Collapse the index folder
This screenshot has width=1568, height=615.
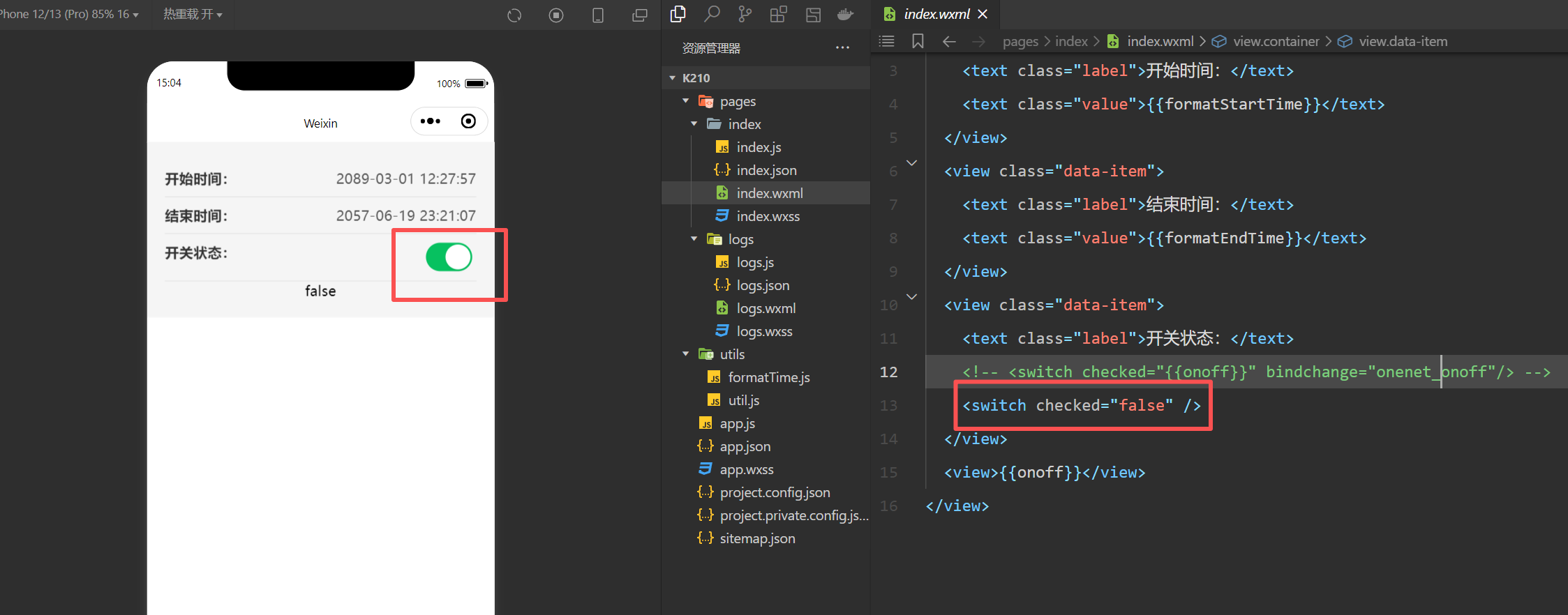tap(694, 124)
